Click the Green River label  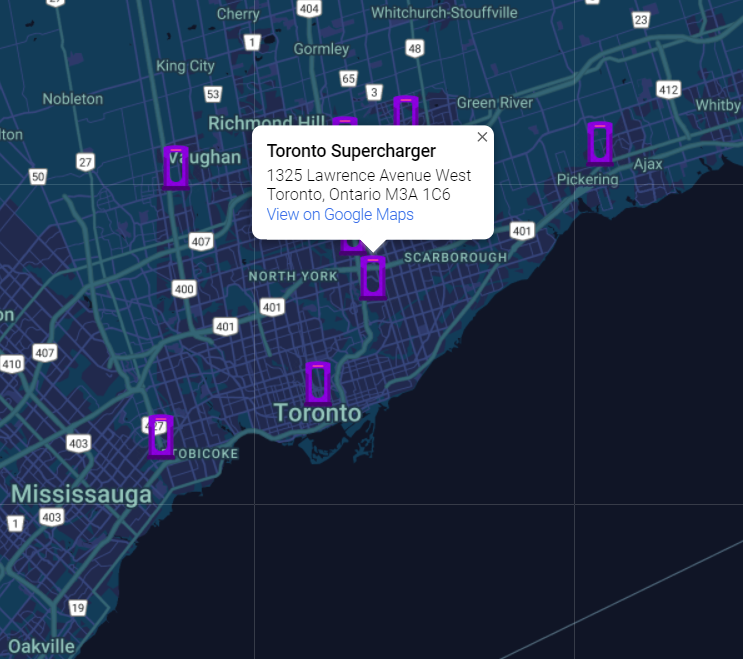click(495, 103)
